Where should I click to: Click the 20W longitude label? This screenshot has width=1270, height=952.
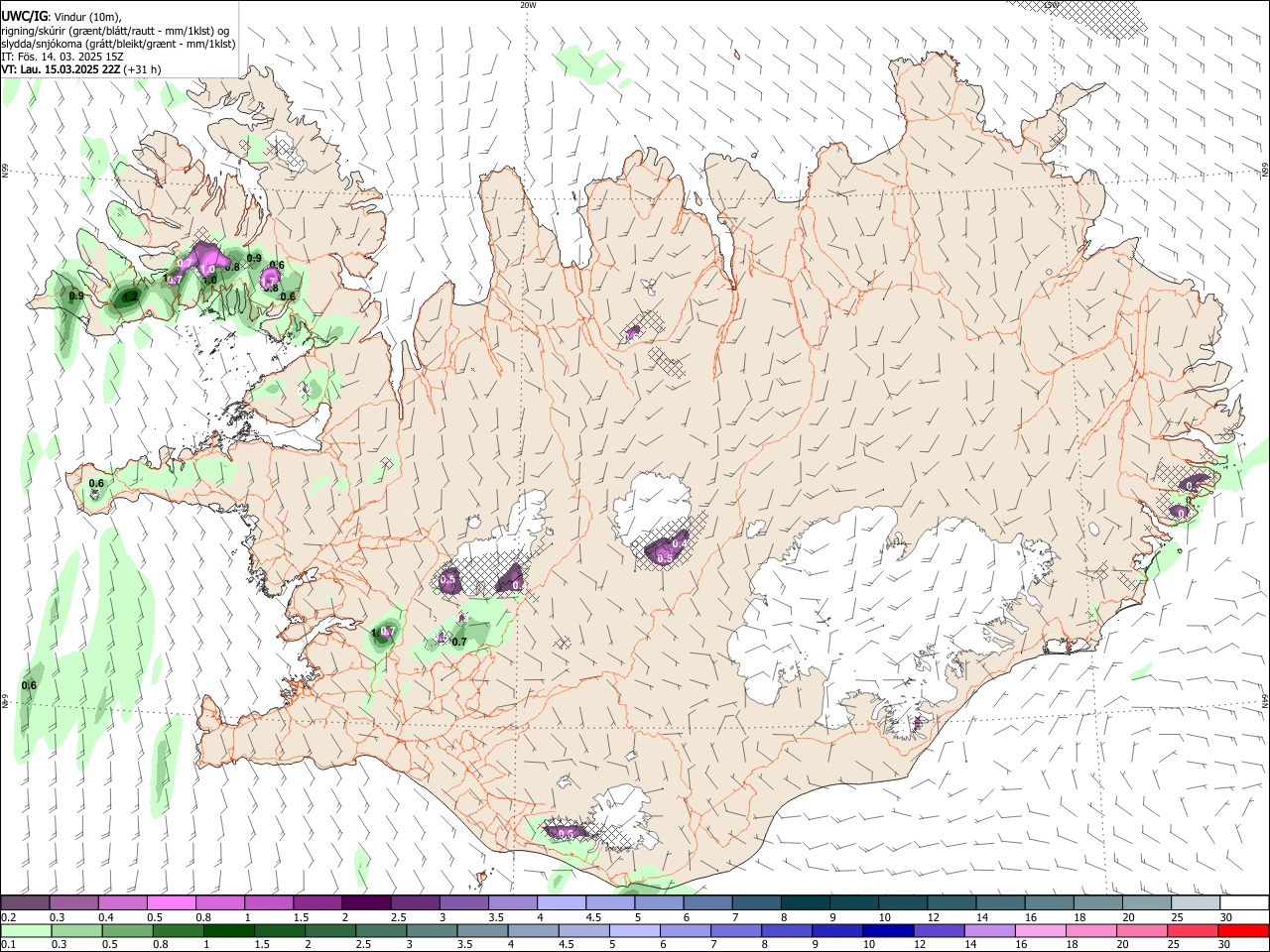(x=528, y=5)
